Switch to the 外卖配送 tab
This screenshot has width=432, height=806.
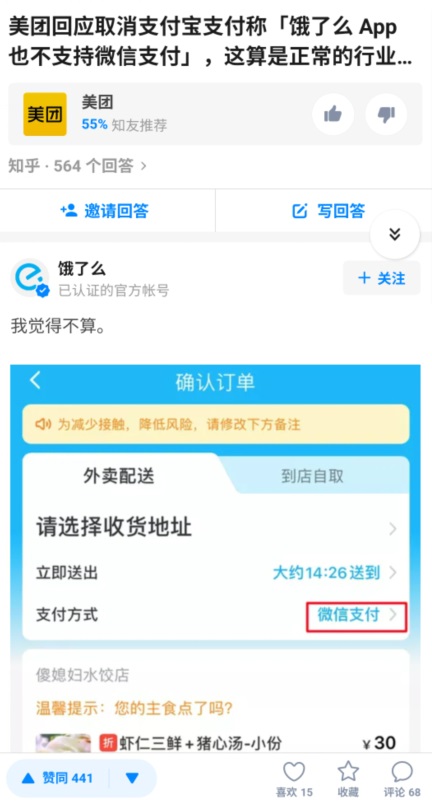pos(119,477)
